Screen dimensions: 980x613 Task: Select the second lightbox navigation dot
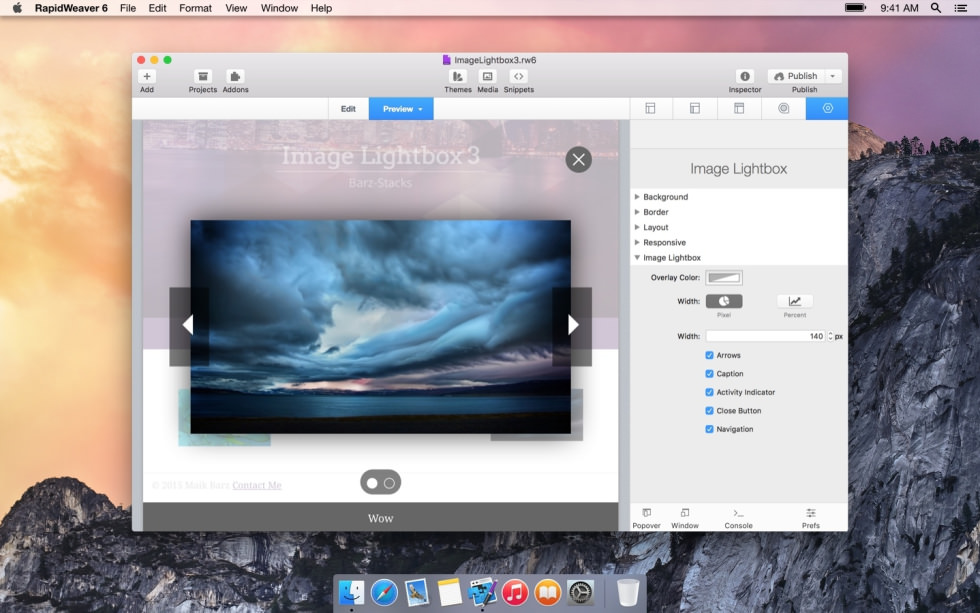coord(389,483)
